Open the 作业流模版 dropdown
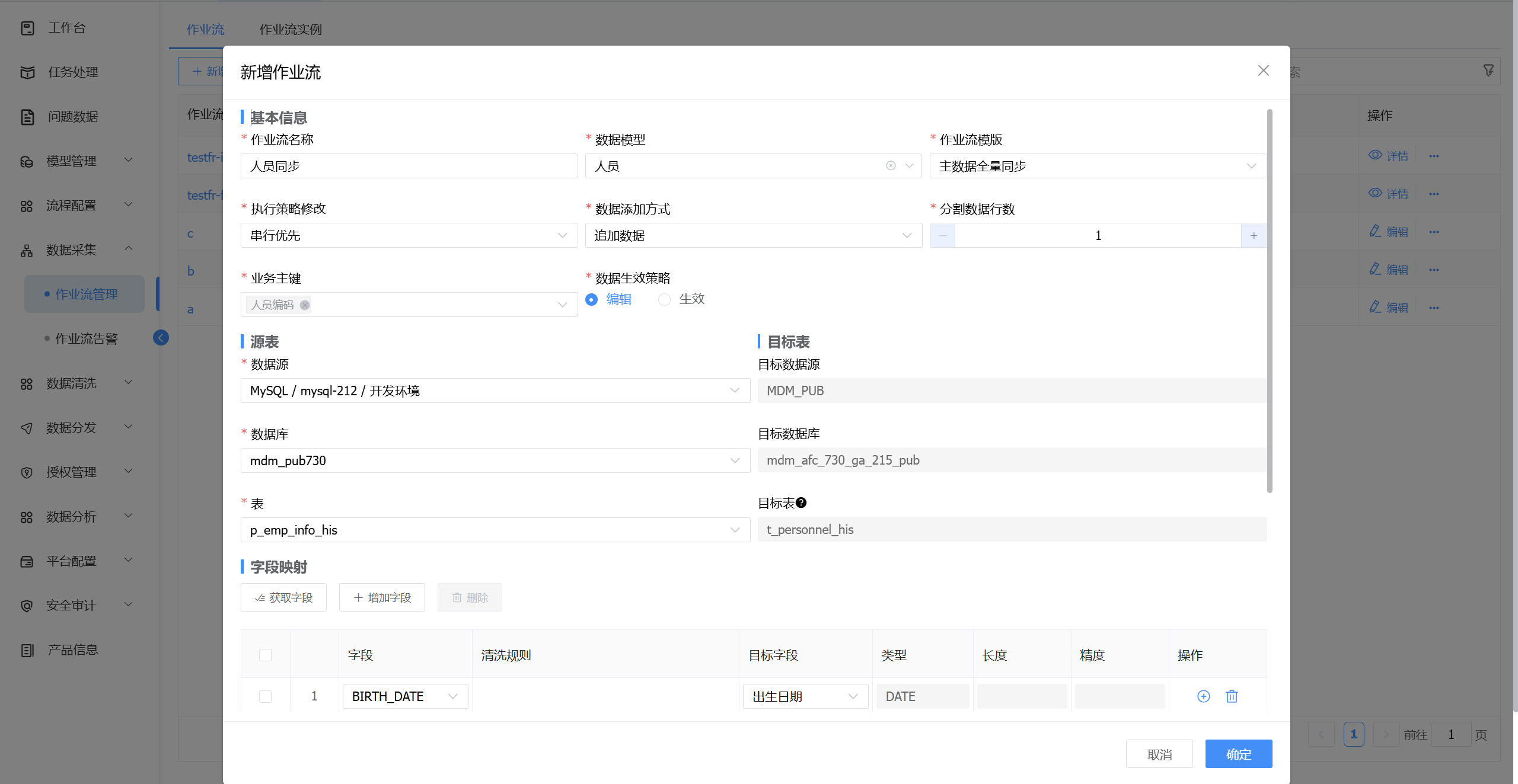 coord(1097,166)
